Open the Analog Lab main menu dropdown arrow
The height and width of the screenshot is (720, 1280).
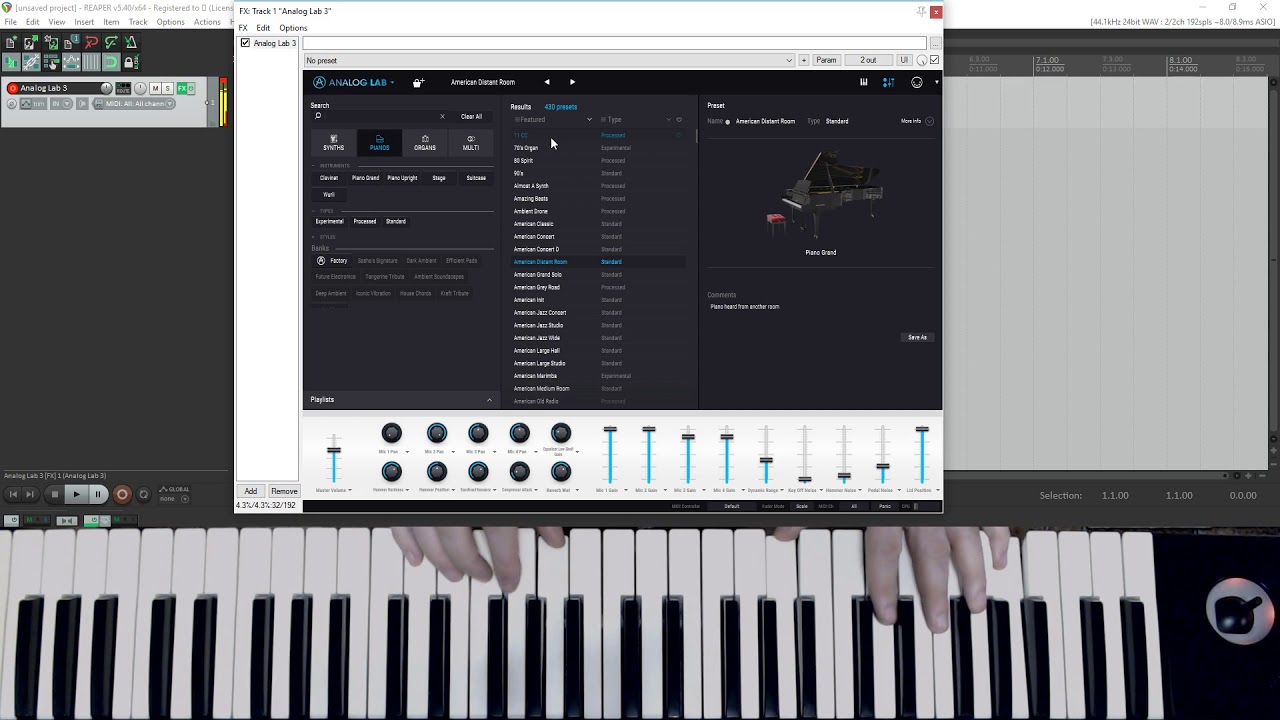pos(392,82)
